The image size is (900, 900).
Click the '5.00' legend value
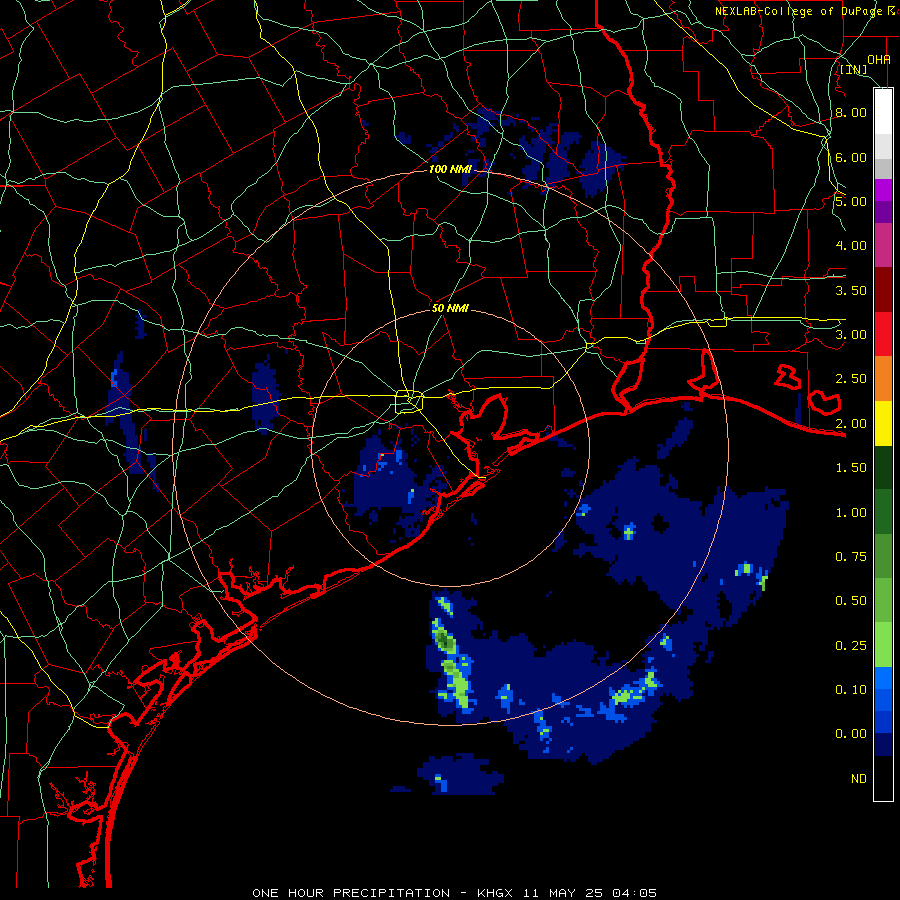851,201
